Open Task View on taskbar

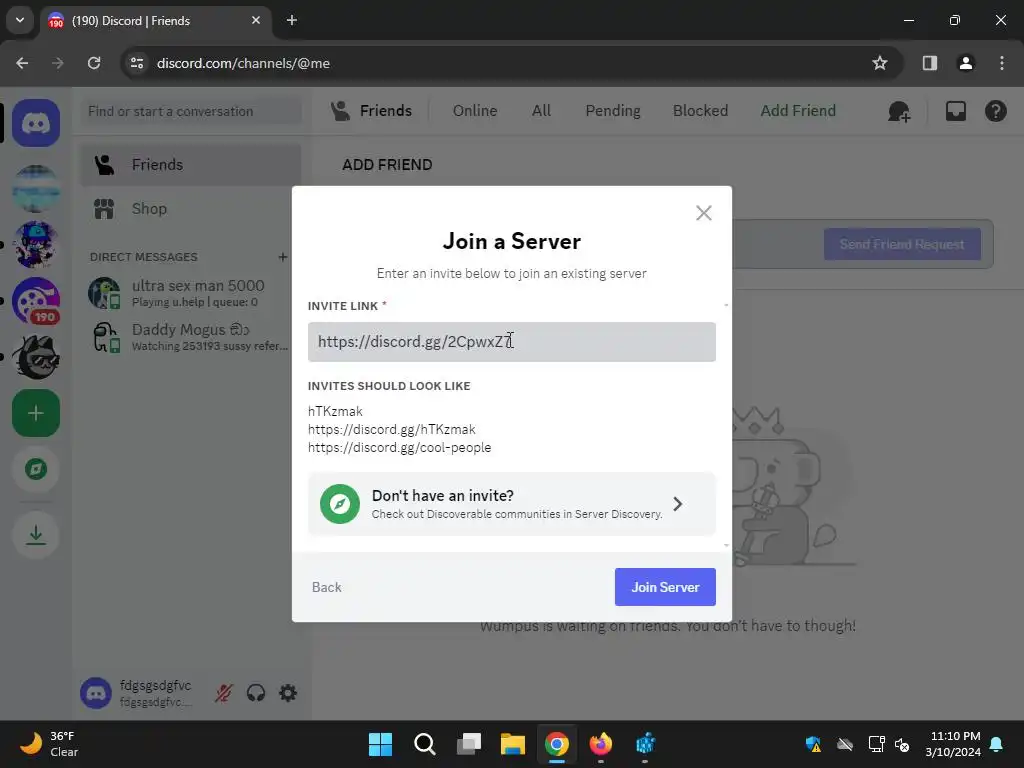coord(468,744)
